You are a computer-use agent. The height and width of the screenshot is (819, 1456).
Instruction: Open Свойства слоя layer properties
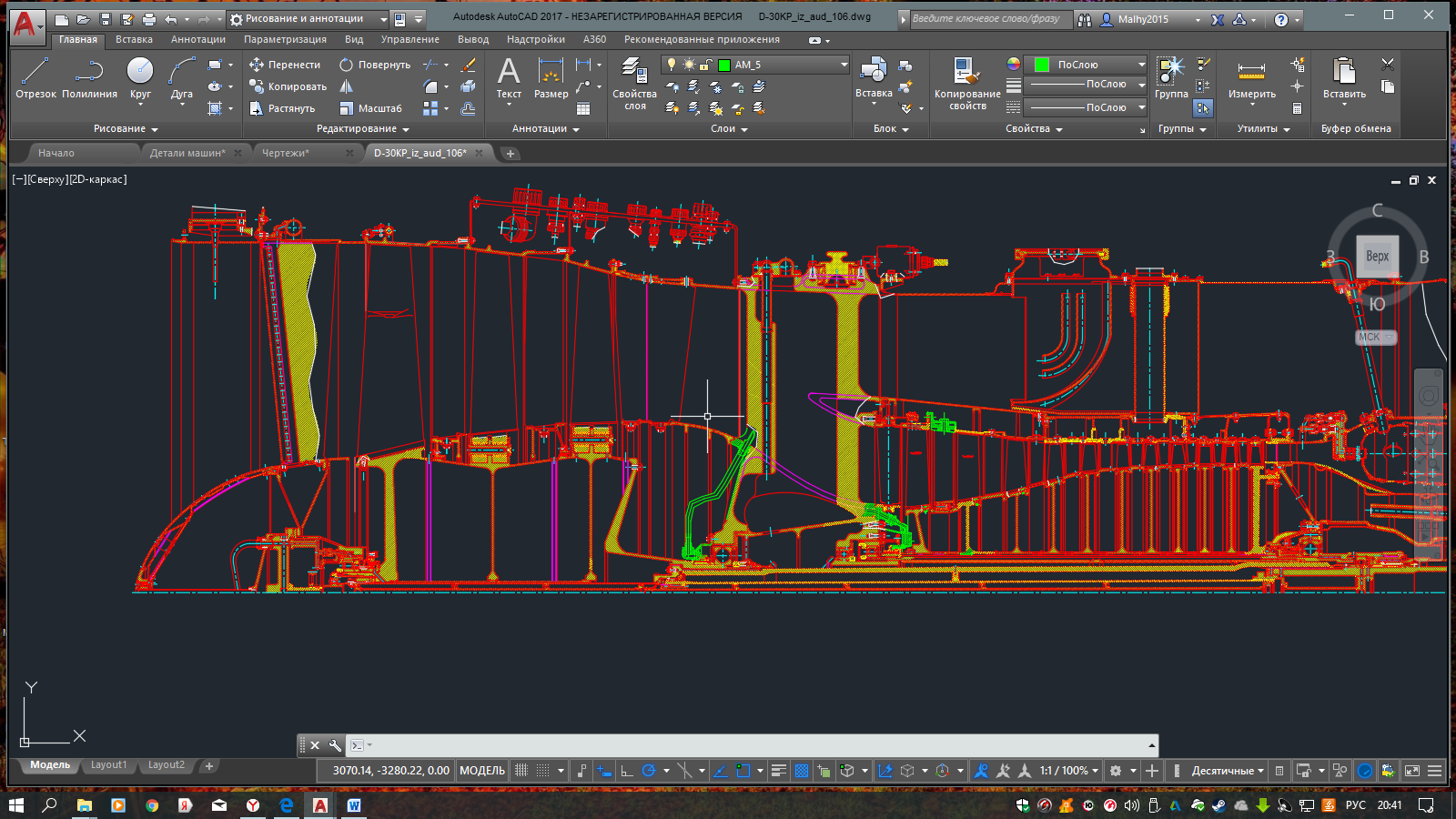[634, 82]
